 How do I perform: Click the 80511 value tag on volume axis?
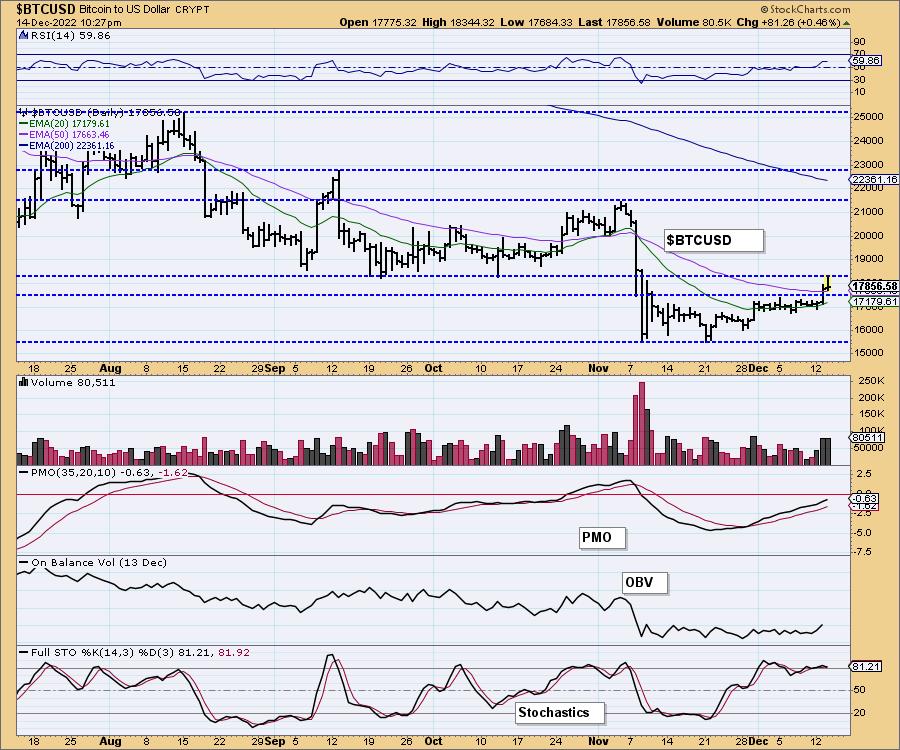(867, 437)
